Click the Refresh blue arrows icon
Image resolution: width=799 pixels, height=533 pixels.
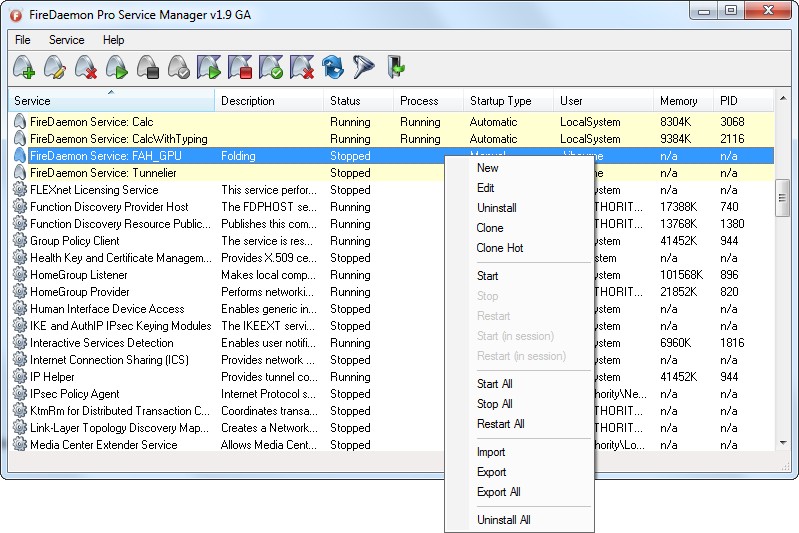coord(333,68)
